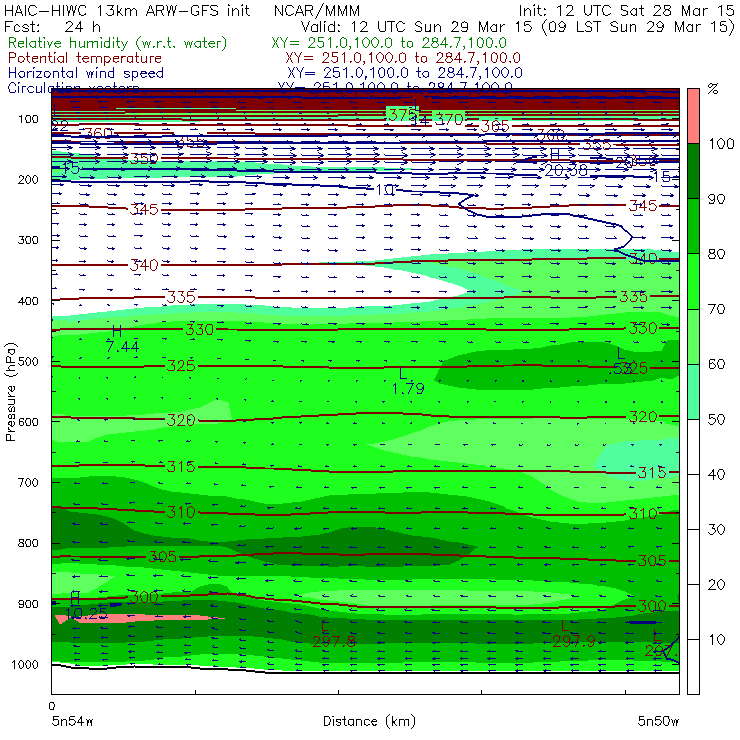Screen dimensions: 740x740
Task: Select the 50–60% aqua-green colorbar segment
Action: [693, 392]
